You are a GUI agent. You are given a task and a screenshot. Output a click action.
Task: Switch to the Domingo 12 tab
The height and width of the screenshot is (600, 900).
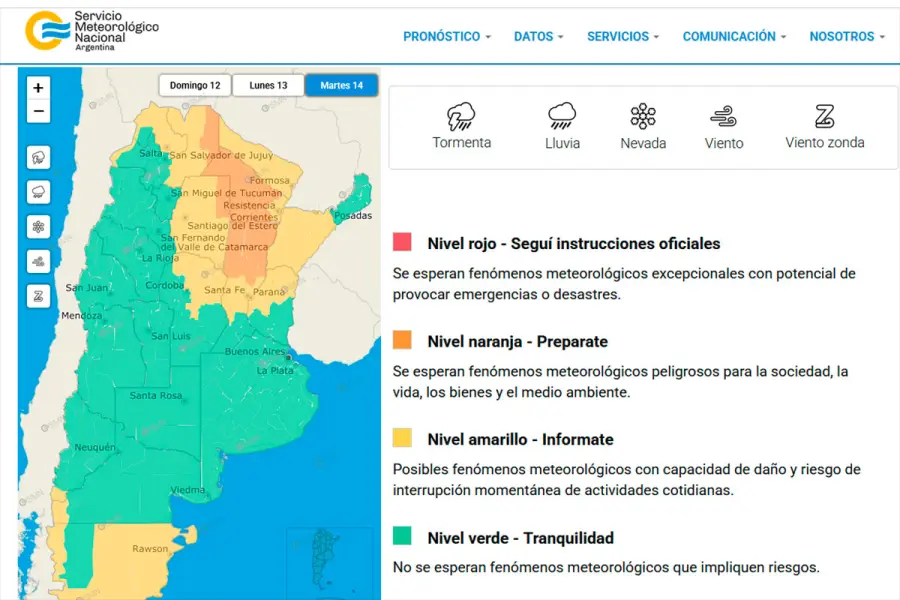pyautogui.click(x=195, y=85)
